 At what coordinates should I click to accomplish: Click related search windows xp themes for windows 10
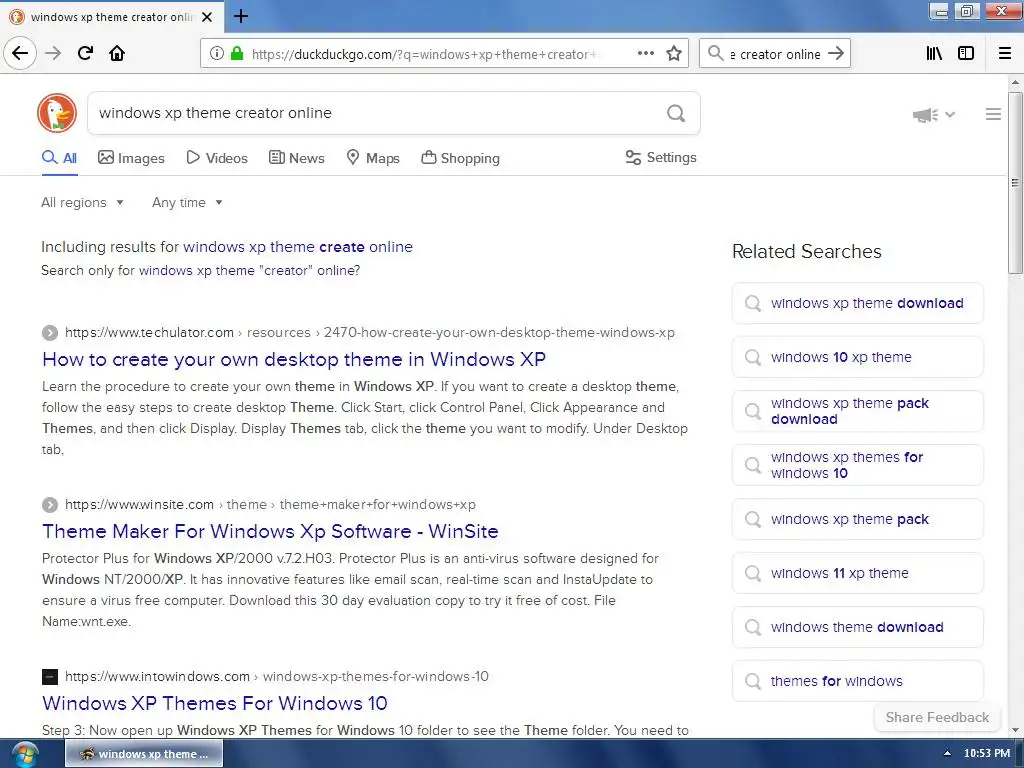click(858, 465)
